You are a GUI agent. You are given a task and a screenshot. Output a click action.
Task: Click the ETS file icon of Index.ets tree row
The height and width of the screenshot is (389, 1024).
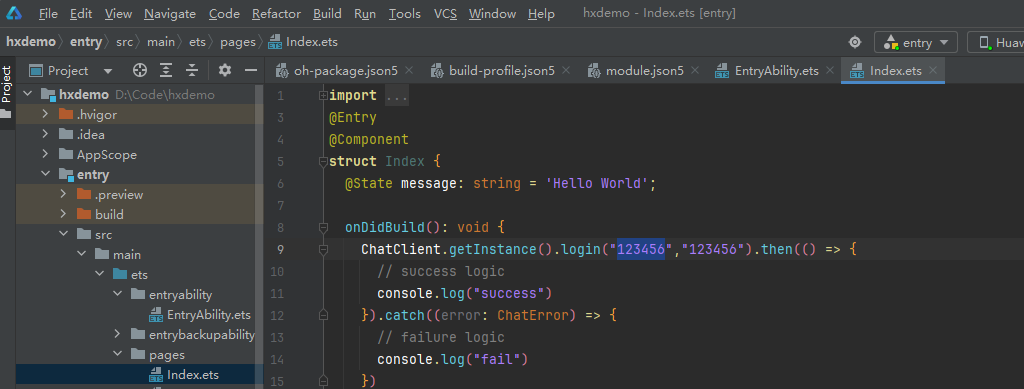point(156,375)
